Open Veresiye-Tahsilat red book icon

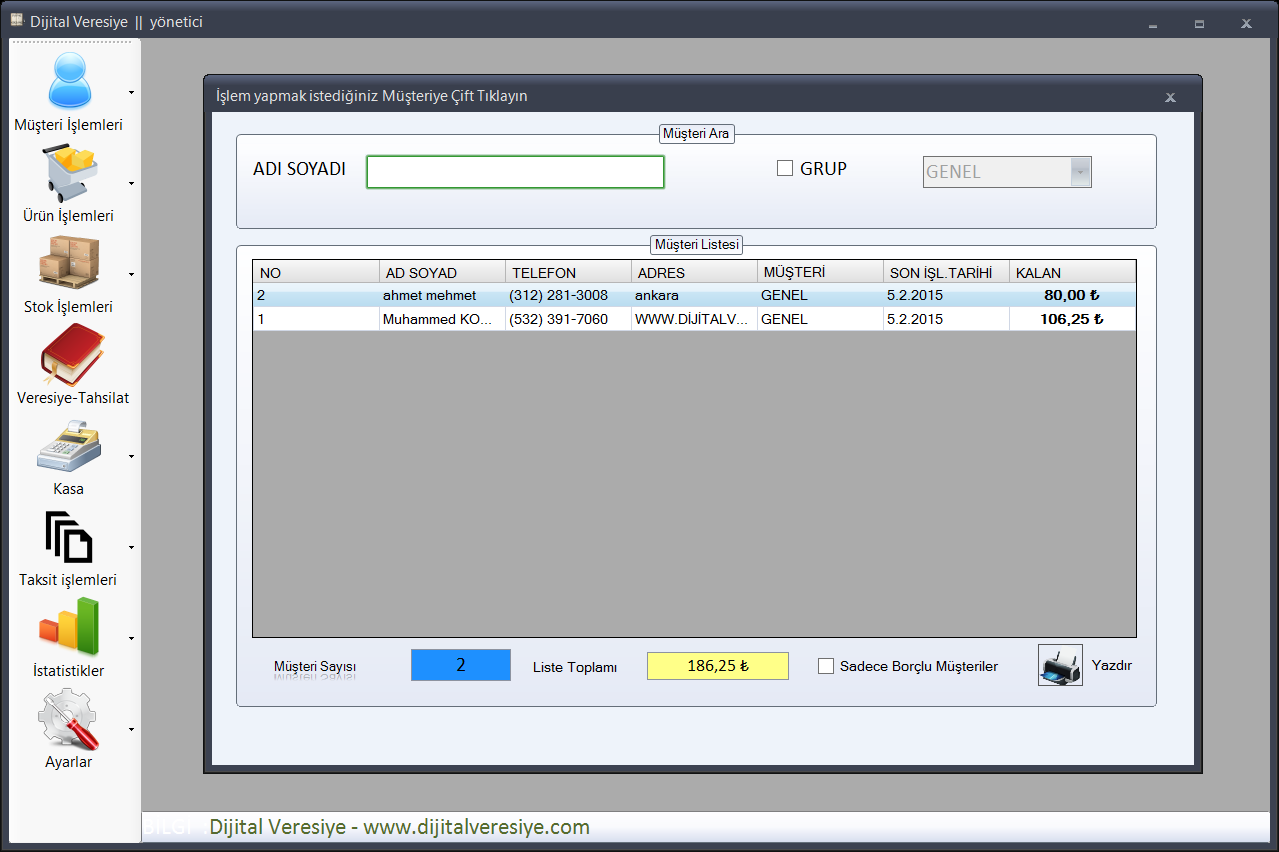coord(72,355)
